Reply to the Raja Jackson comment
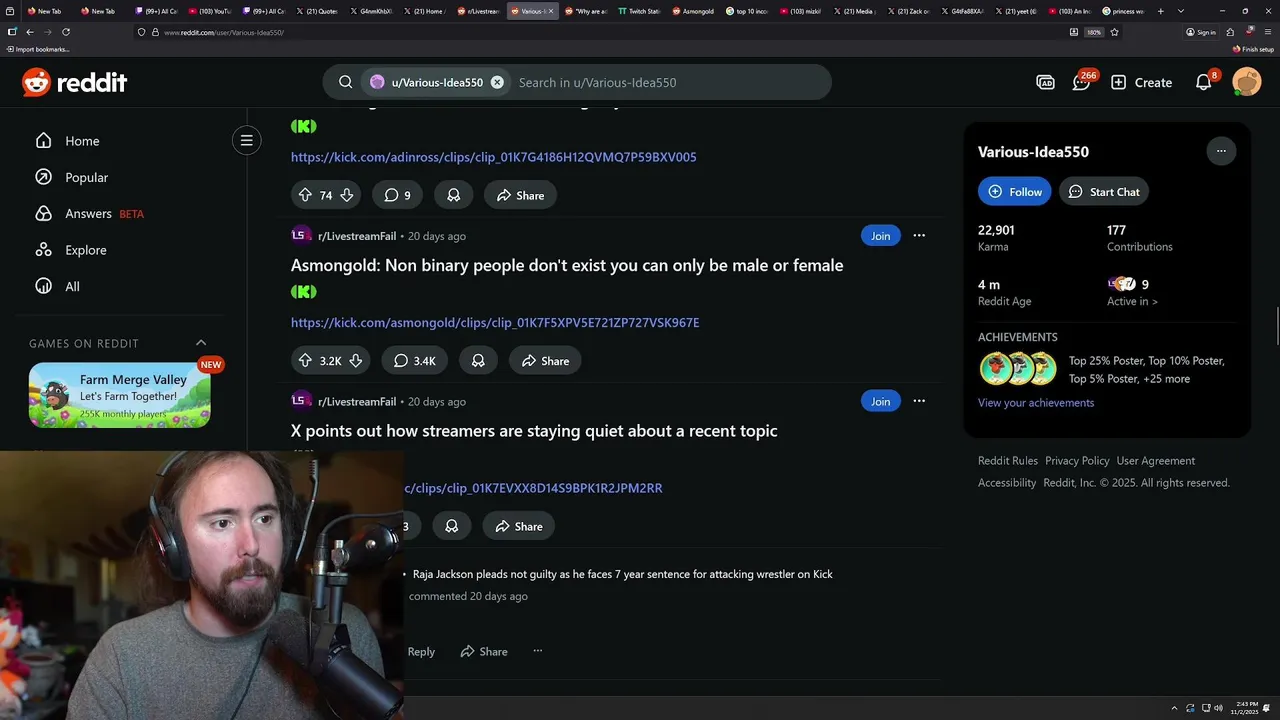Screen dimensions: 1280x720 click(x=421, y=652)
